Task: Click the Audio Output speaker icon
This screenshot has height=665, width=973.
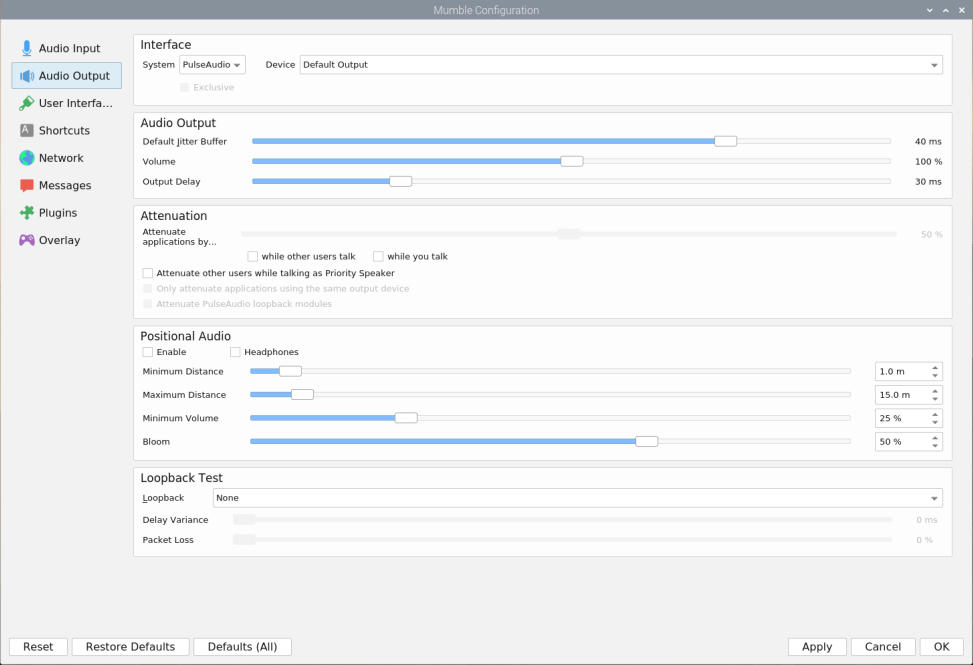Action: [x=27, y=76]
